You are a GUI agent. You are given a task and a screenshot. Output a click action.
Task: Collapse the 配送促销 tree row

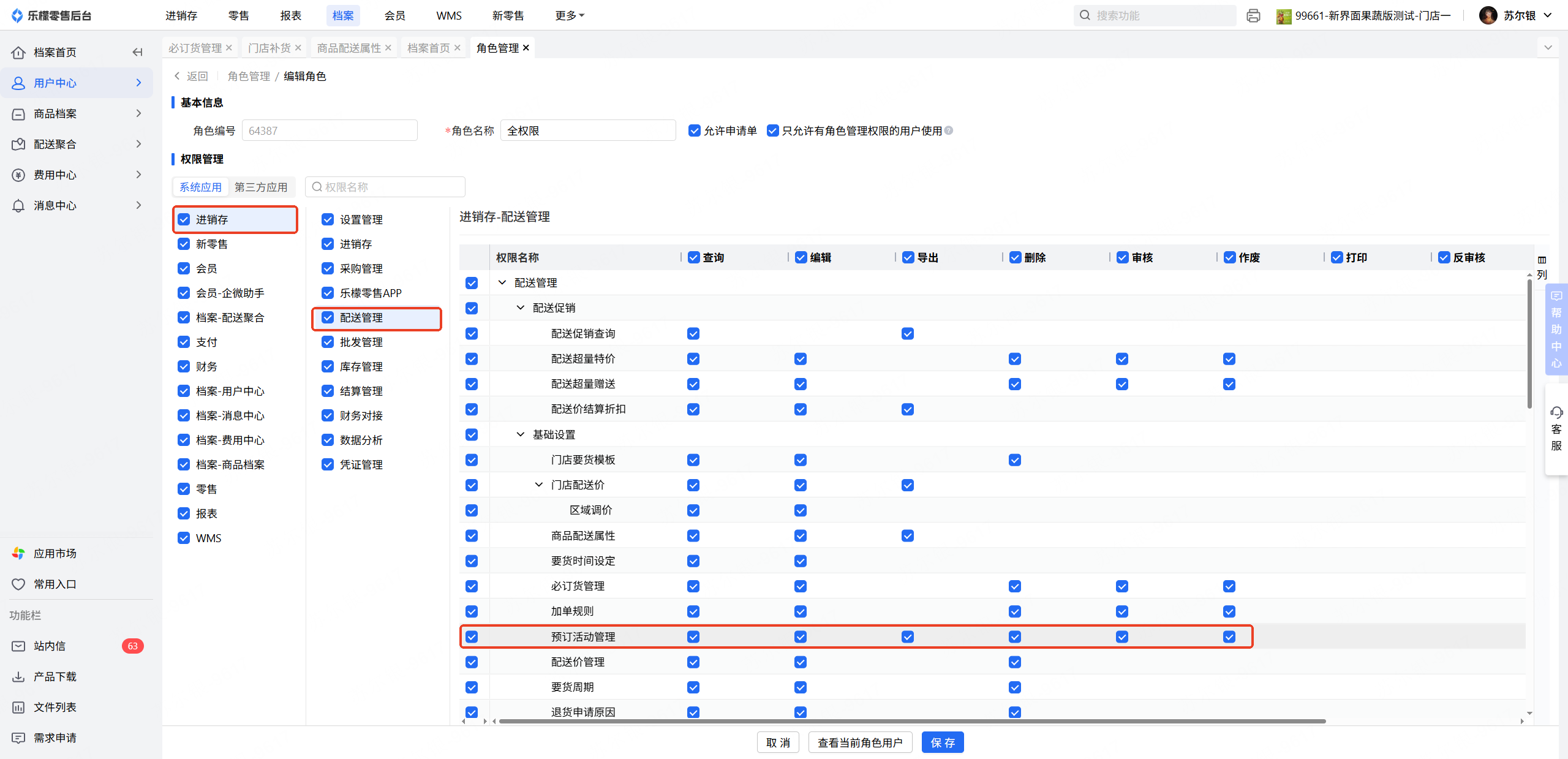click(x=521, y=308)
